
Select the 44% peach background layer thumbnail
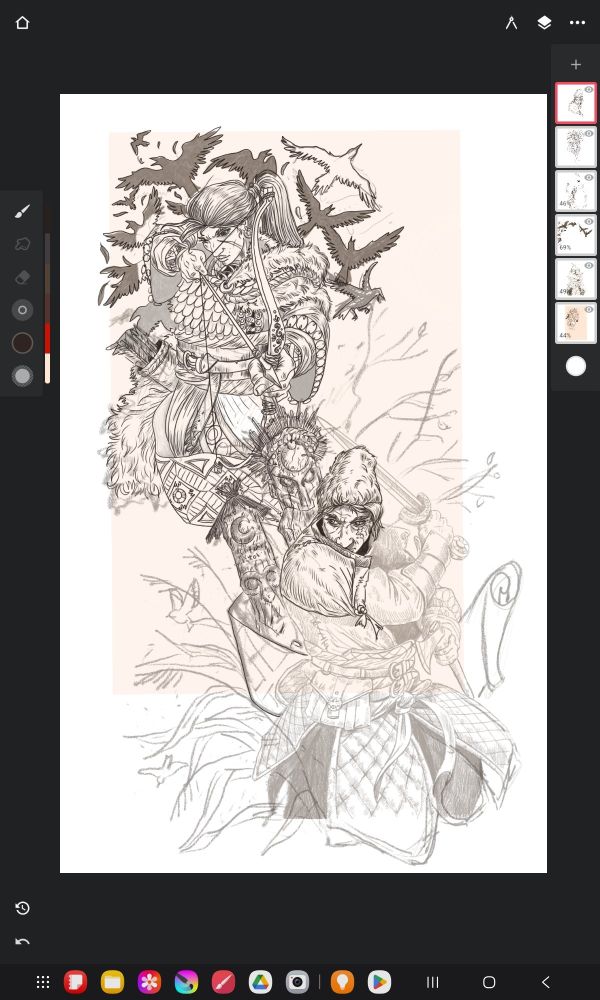[576, 323]
